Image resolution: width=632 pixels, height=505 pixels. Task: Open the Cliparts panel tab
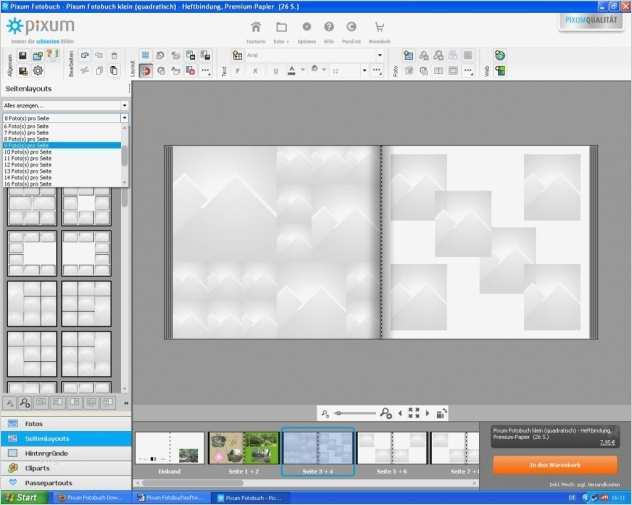click(66, 468)
